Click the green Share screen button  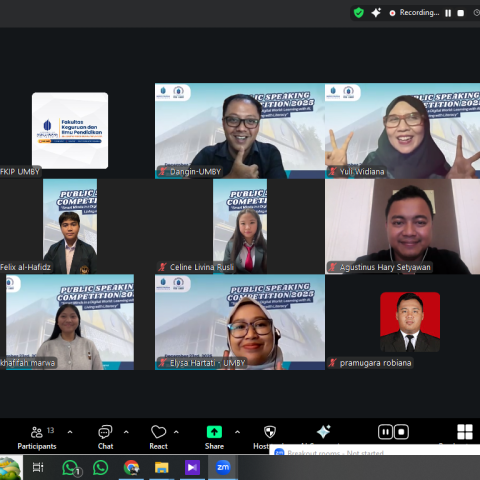click(214, 432)
